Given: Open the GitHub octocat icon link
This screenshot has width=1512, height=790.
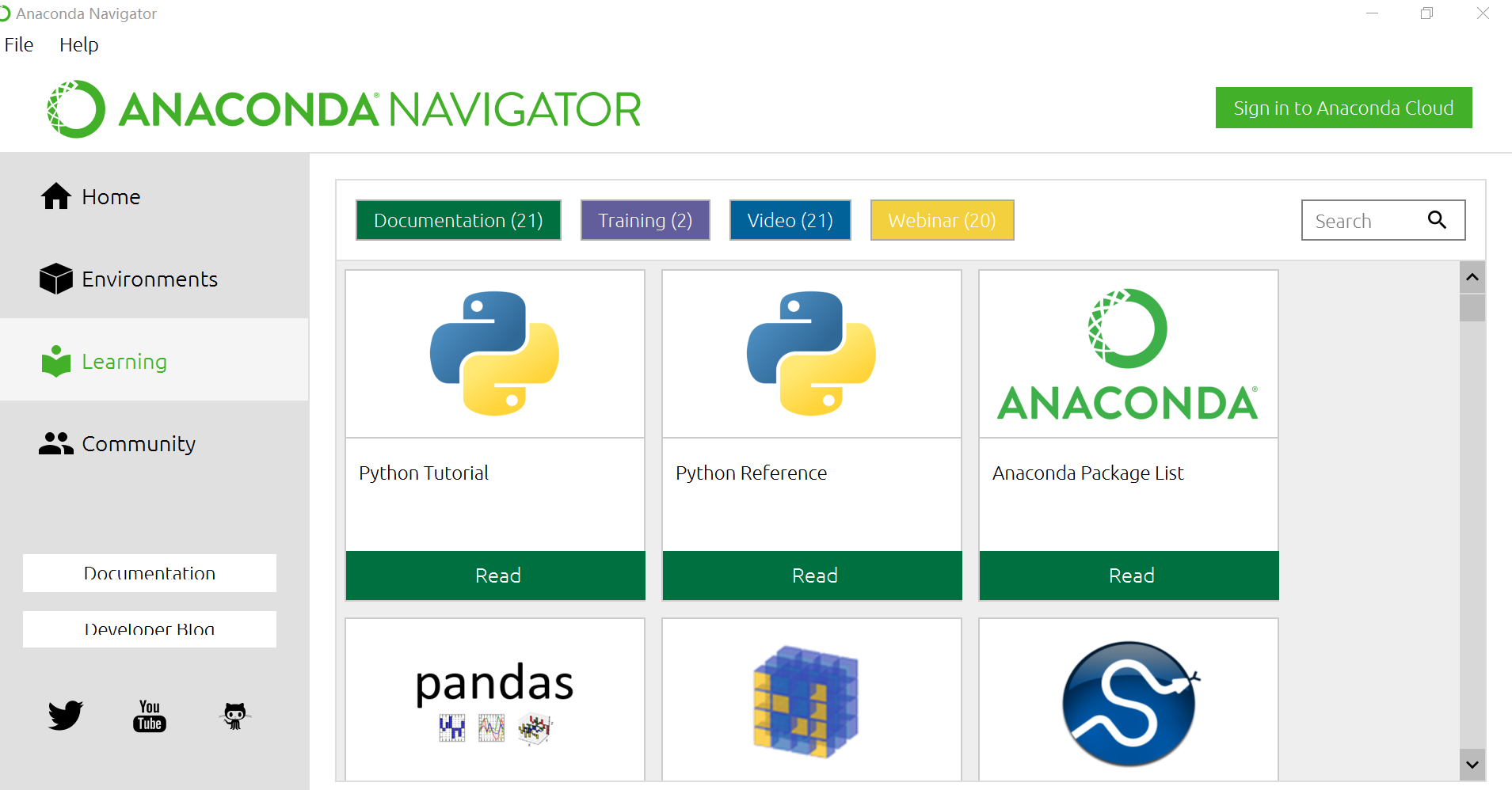Looking at the screenshot, I should click(x=234, y=716).
